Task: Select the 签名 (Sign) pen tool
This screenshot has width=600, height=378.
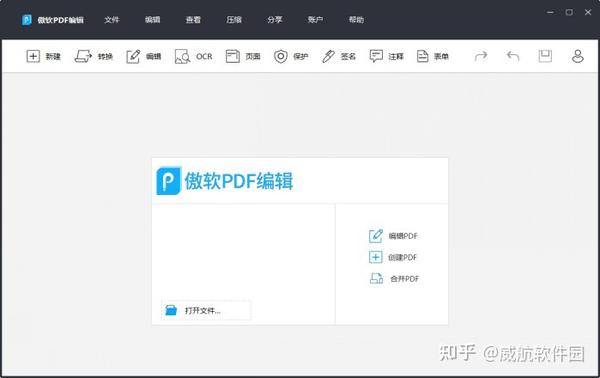Action: point(339,56)
